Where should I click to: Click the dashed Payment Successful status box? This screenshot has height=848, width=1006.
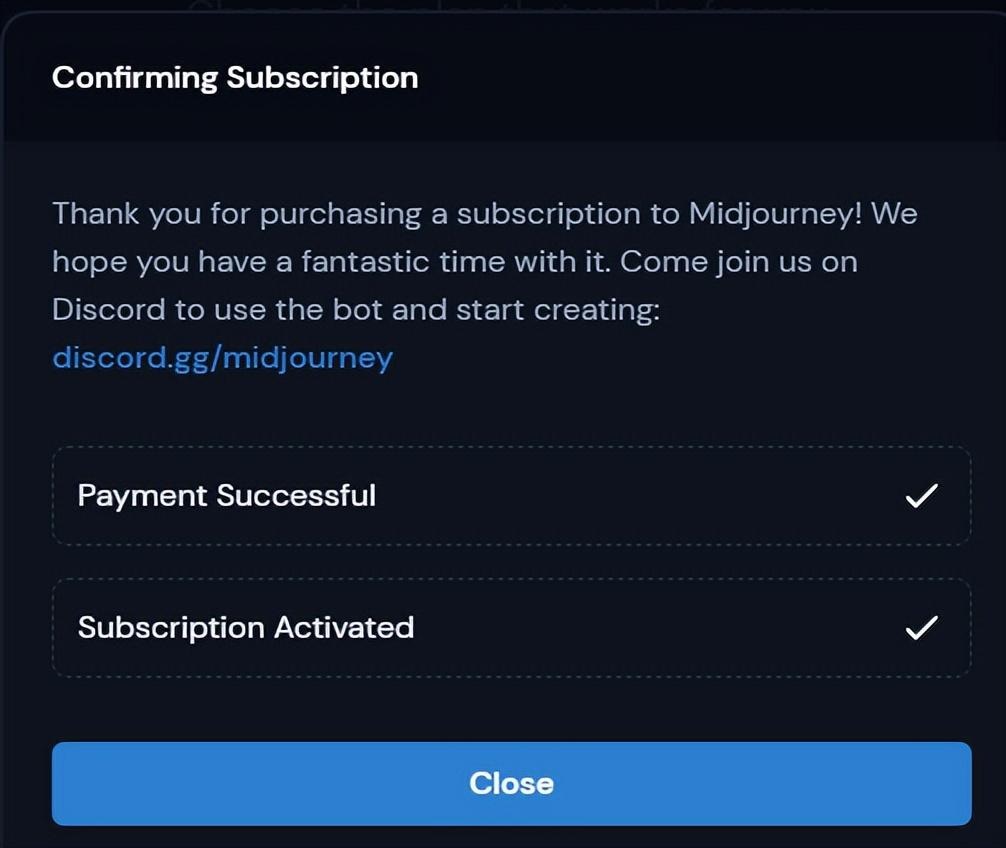[511, 495]
